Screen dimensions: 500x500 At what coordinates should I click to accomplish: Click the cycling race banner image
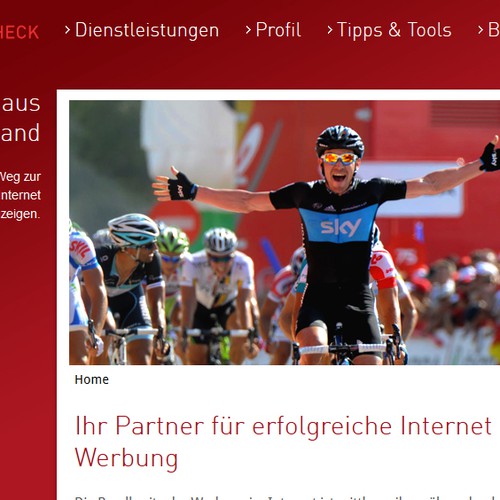pyautogui.click(x=285, y=232)
